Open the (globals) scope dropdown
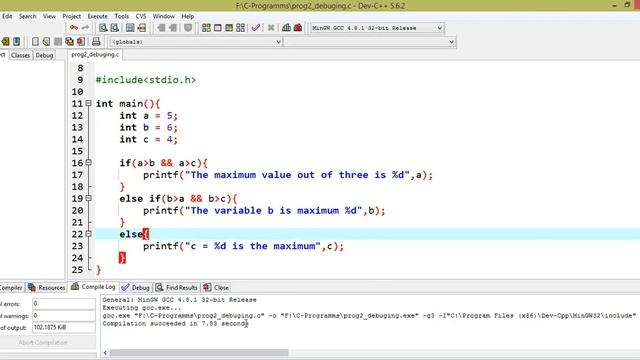Image resolution: width=640 pixels, height=360 pixels. tap(196, 42)
